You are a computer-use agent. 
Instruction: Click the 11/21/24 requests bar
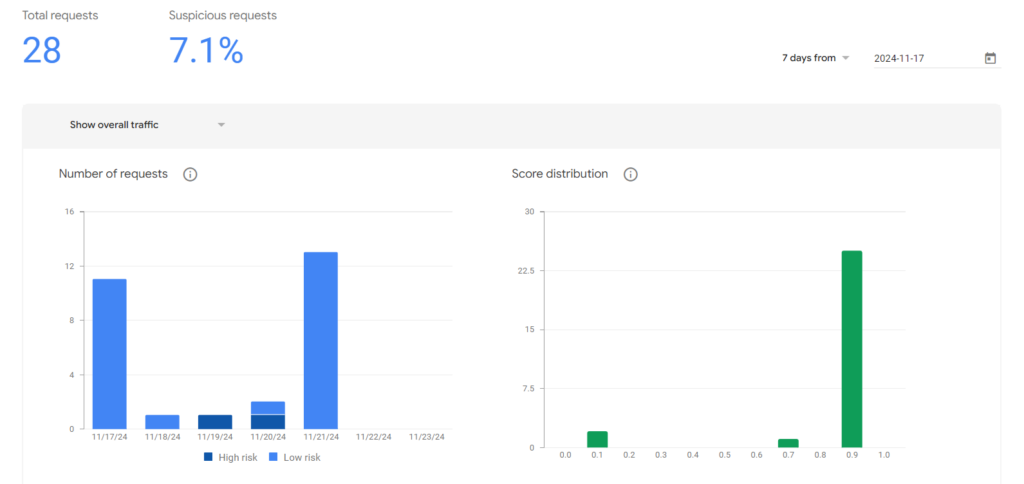[x=321, y=340]
